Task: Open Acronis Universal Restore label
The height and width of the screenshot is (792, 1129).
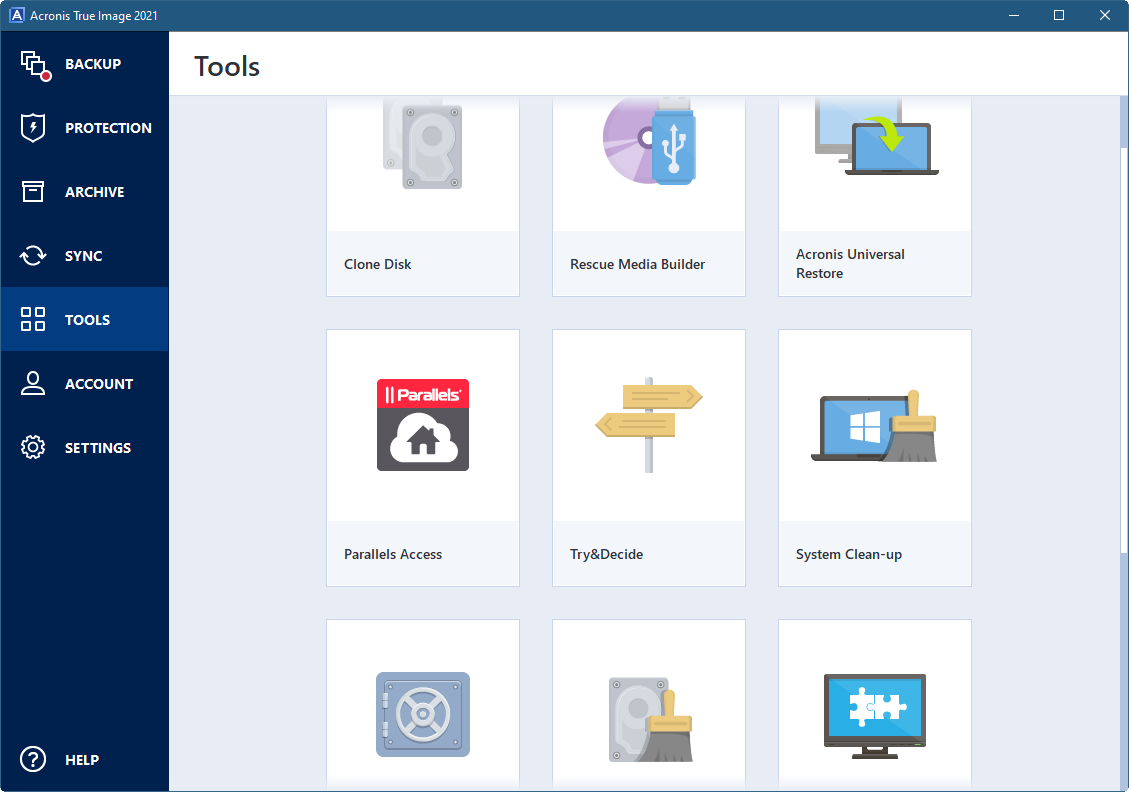Action: pyautogui.click(x=850, y=264)
